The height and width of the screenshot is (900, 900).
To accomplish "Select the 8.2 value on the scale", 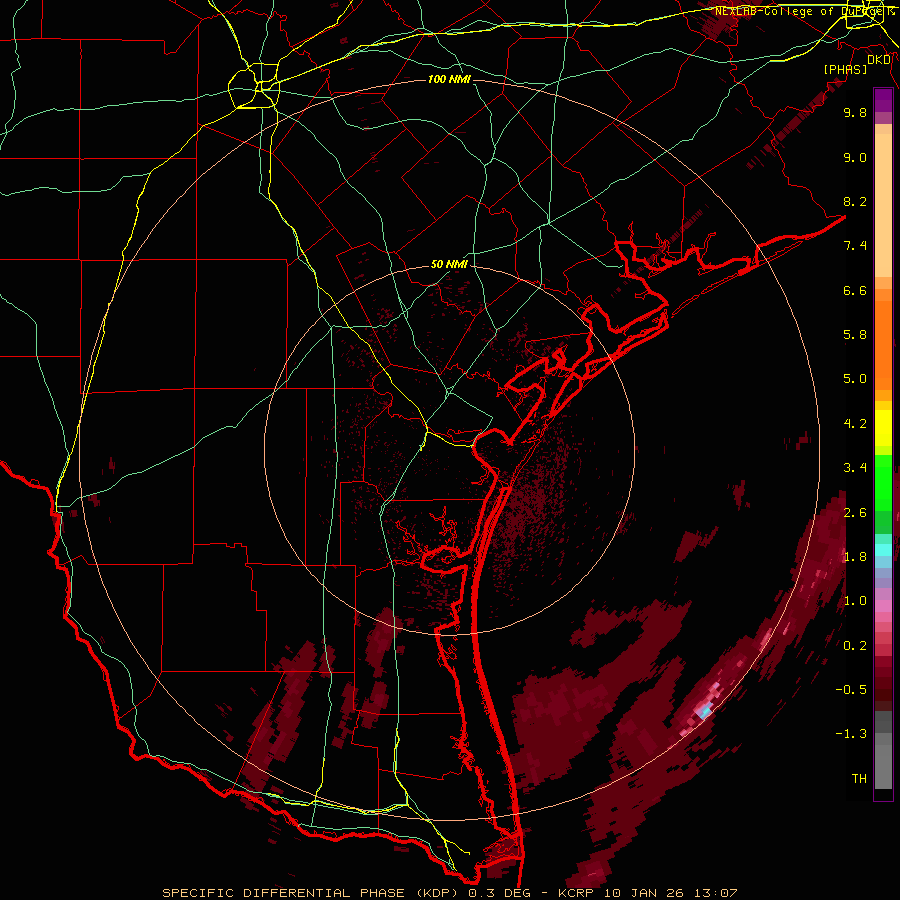I will click(855, 201).
